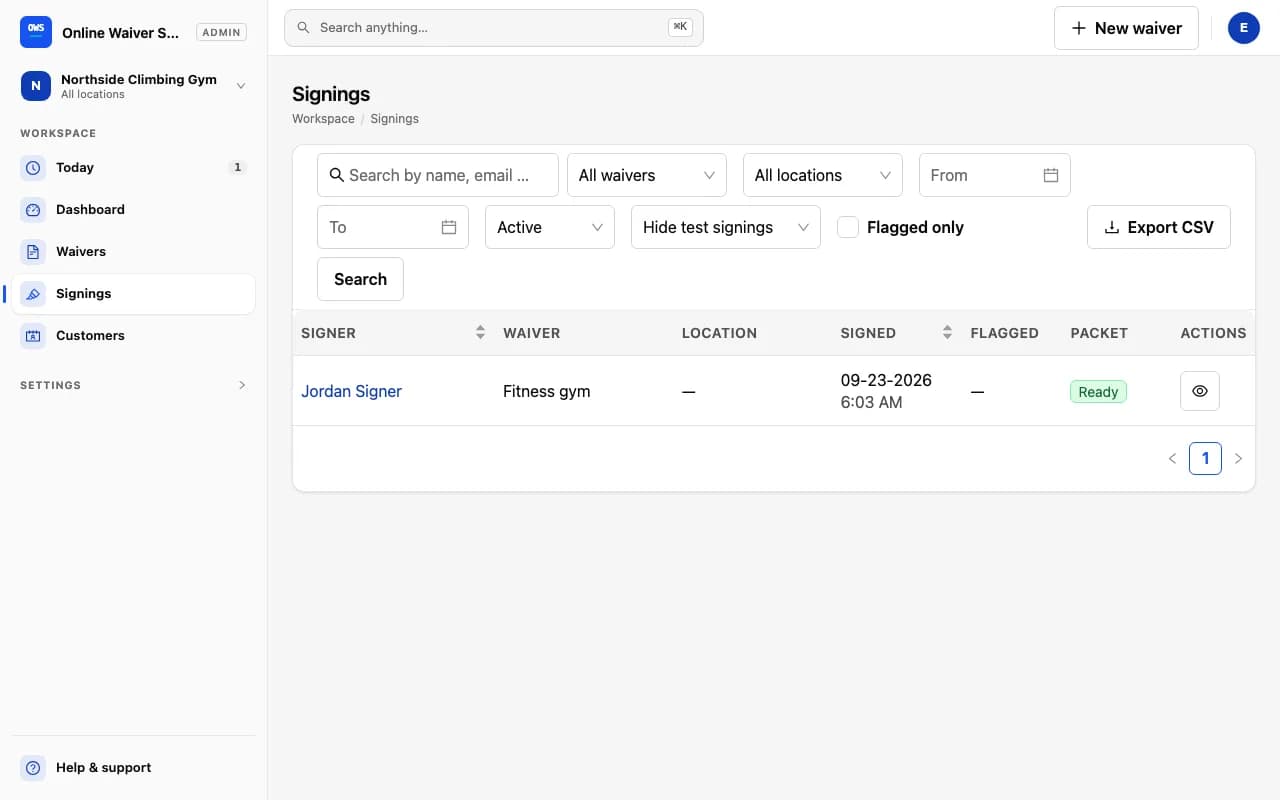This screenshot has height=800, width=1280.
Task: Click the Waivers document icon
Action: click(33, 252)
